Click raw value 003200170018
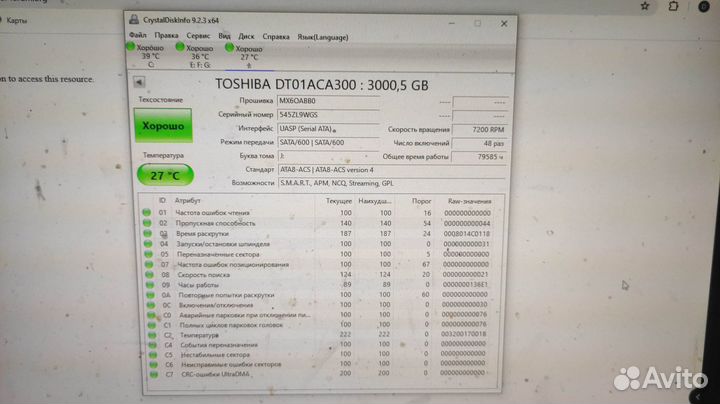 pos(463,334)
